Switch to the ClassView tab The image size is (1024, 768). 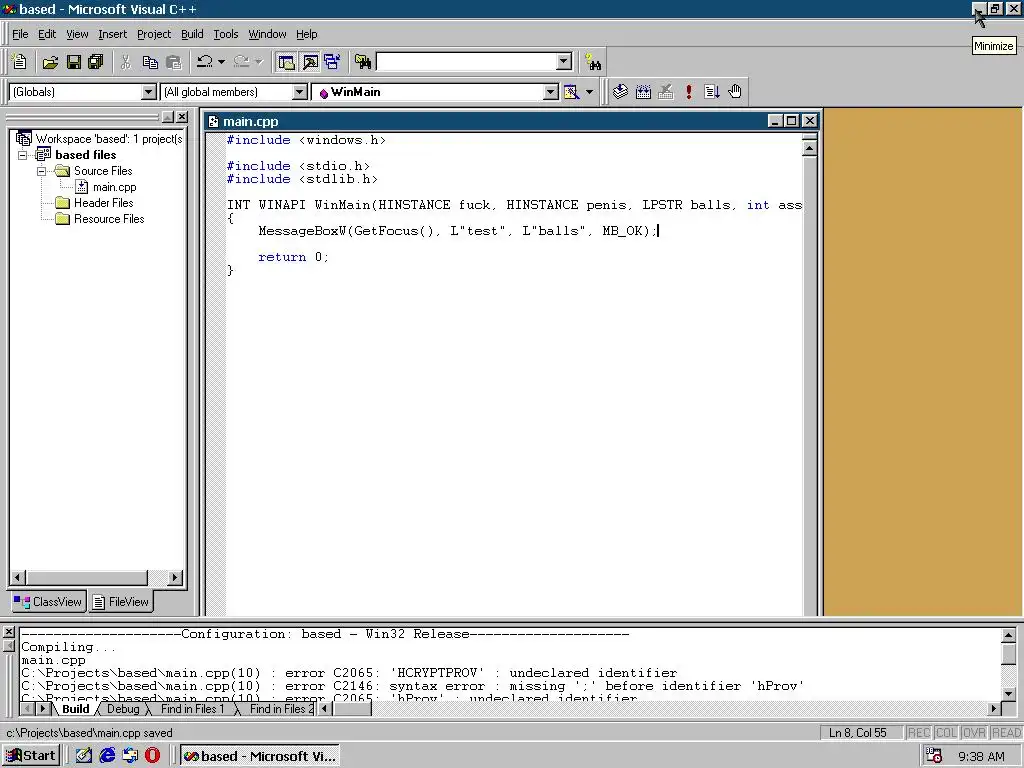point(48,601)
